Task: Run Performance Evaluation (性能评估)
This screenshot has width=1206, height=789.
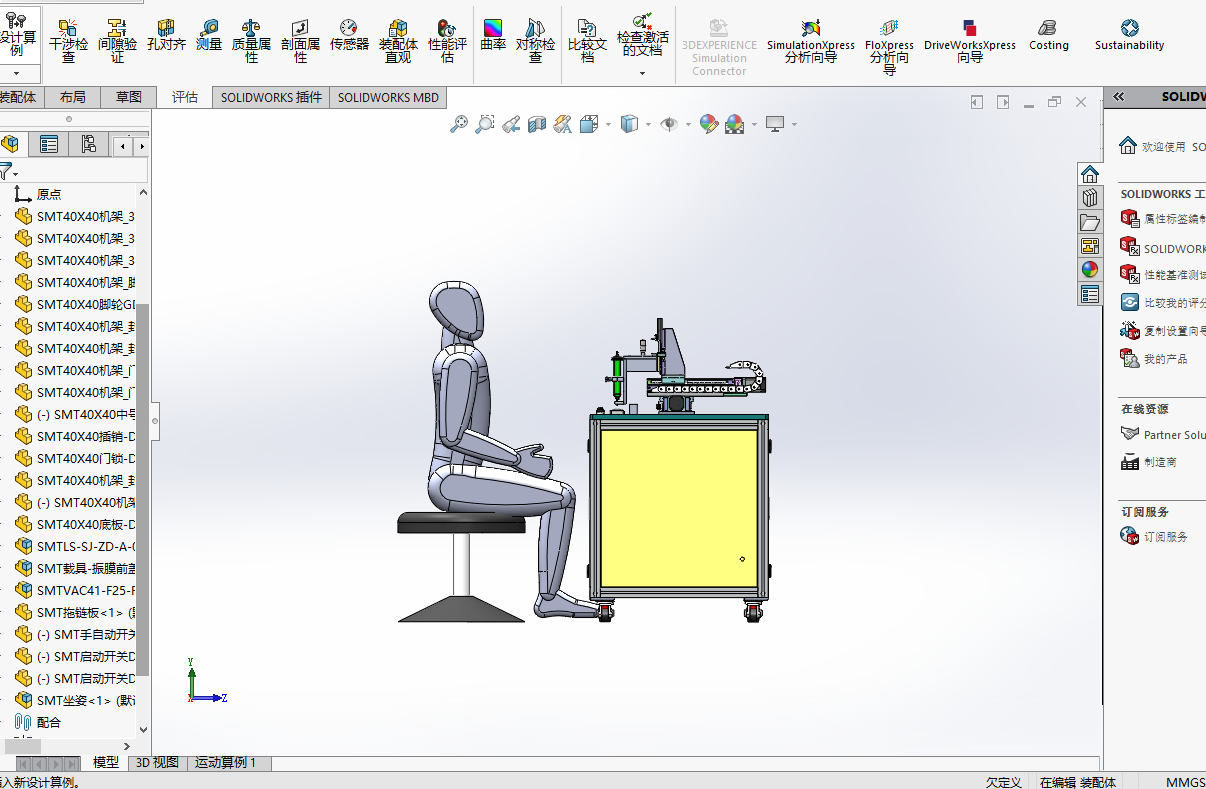Action: click(x=447, y=41)
